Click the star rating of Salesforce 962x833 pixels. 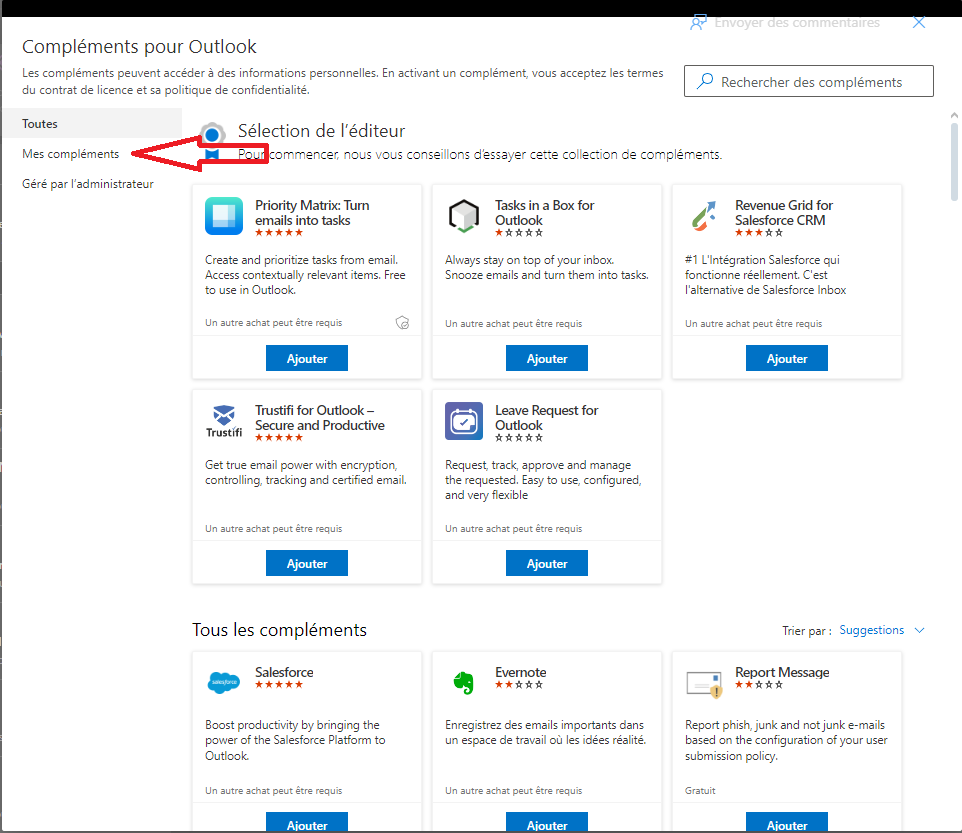pyautogui.click(x=279, y=685)
